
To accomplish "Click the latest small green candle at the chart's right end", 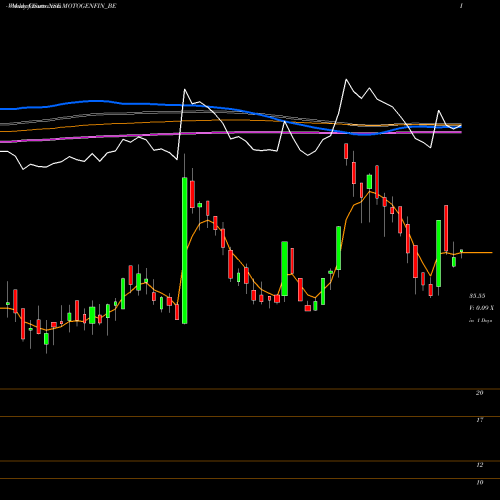I will 461,251.
